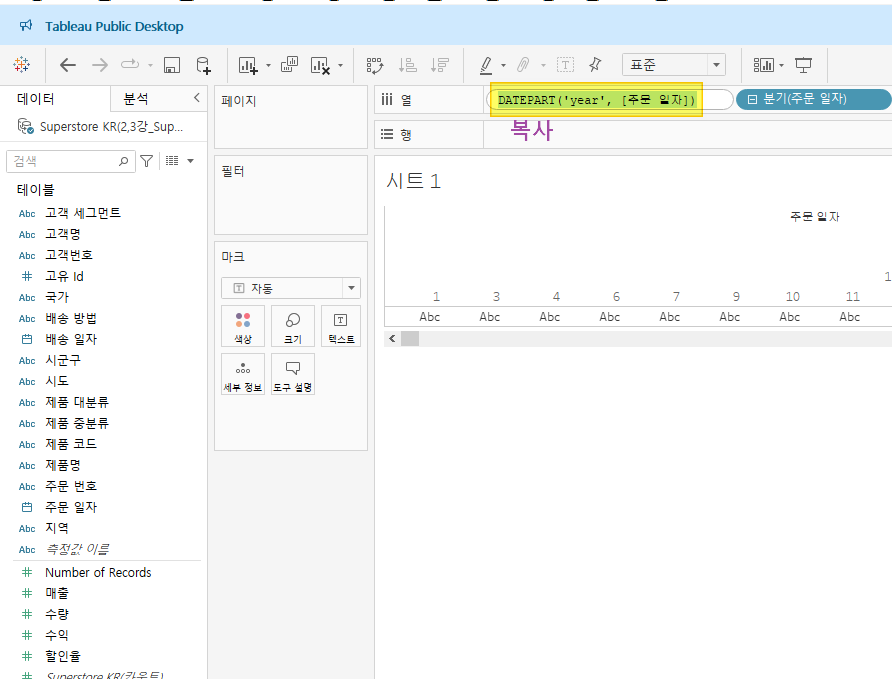Select the 고객번호 field
Viewport: 892px width, 679px height.
(x=69, y=255)
